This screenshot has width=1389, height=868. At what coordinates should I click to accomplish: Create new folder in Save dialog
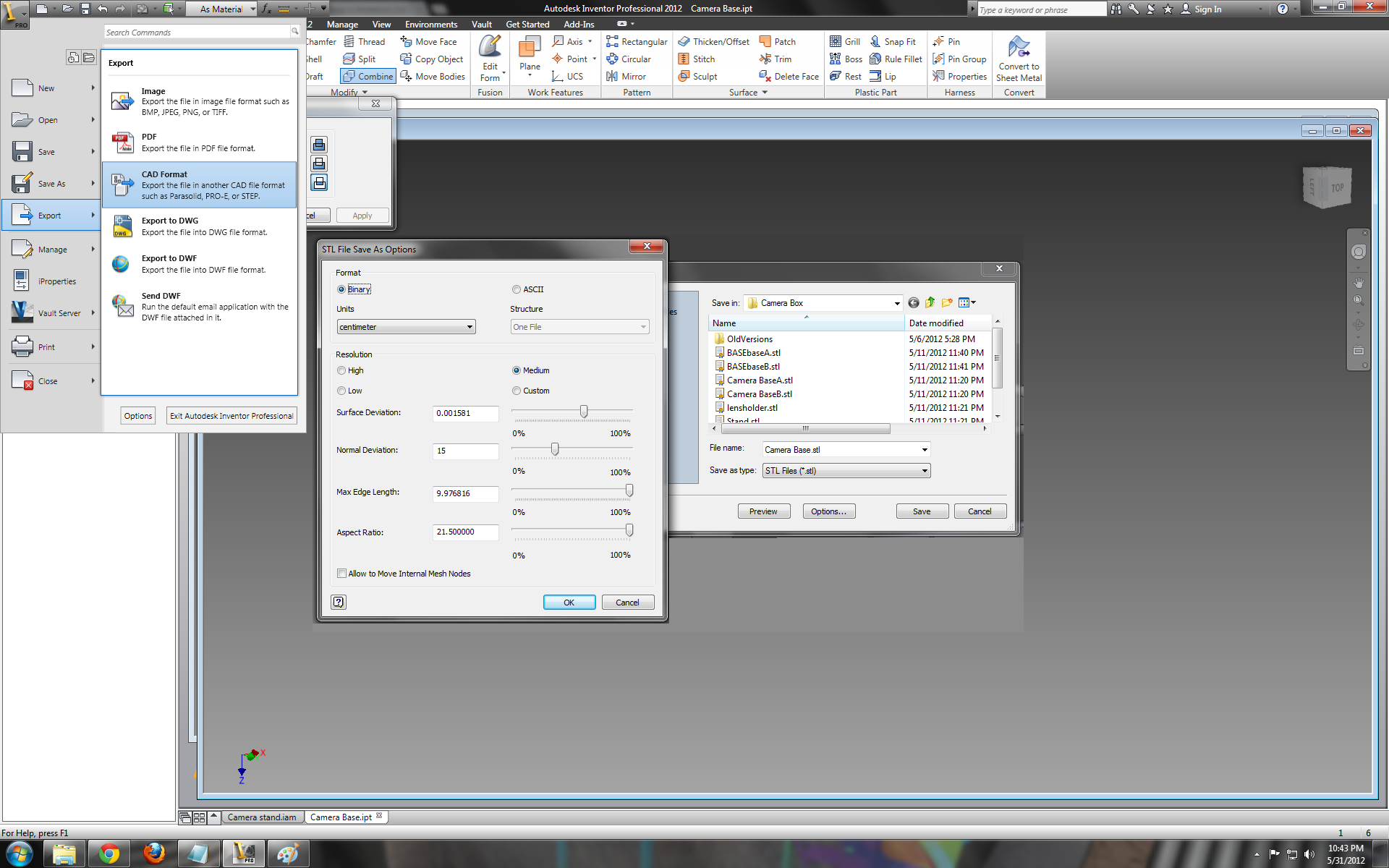click(947, 303)
